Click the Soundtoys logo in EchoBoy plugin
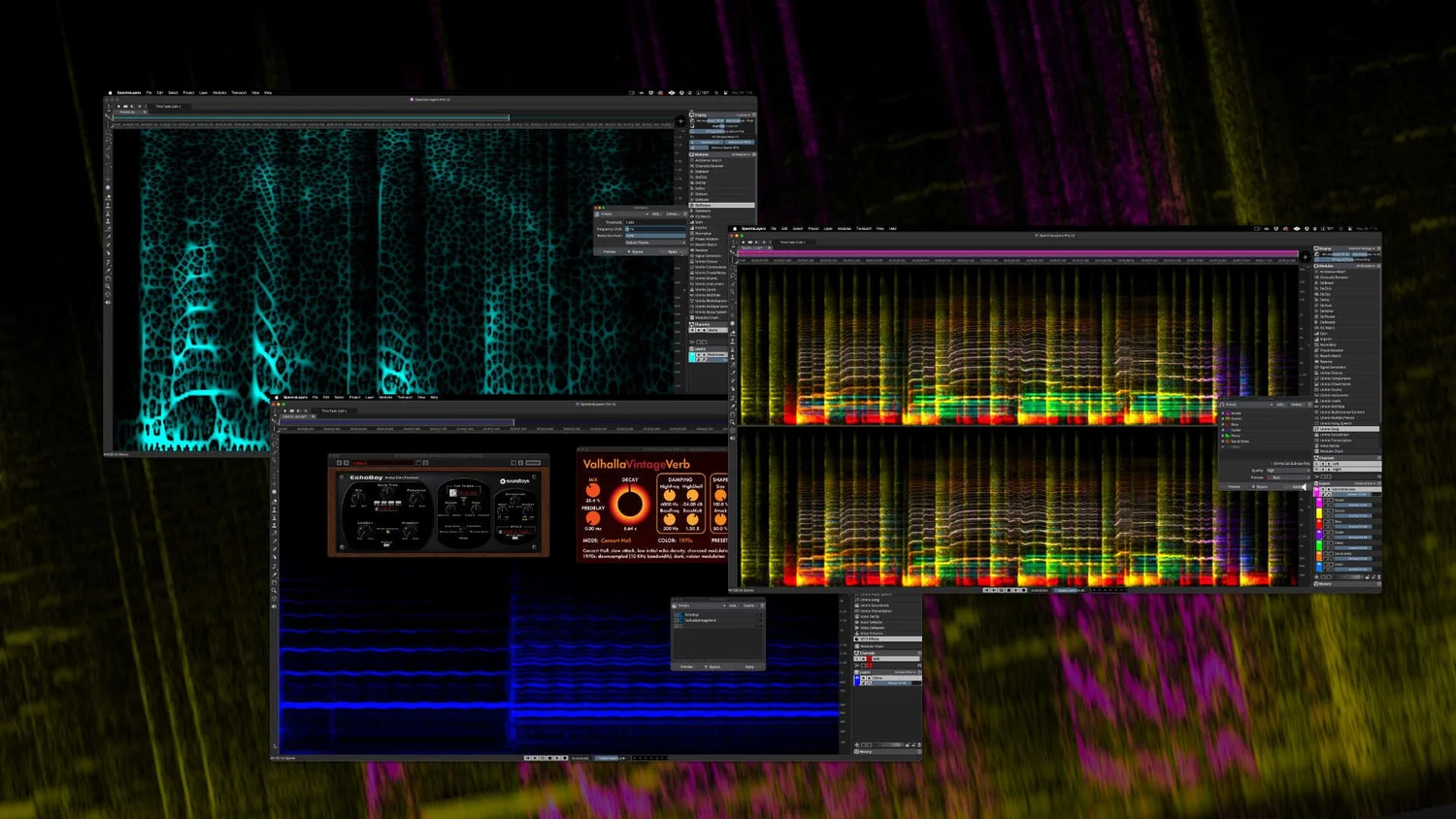The height and width of the screenshot is (819, 1456). click(x=514, y=480)
